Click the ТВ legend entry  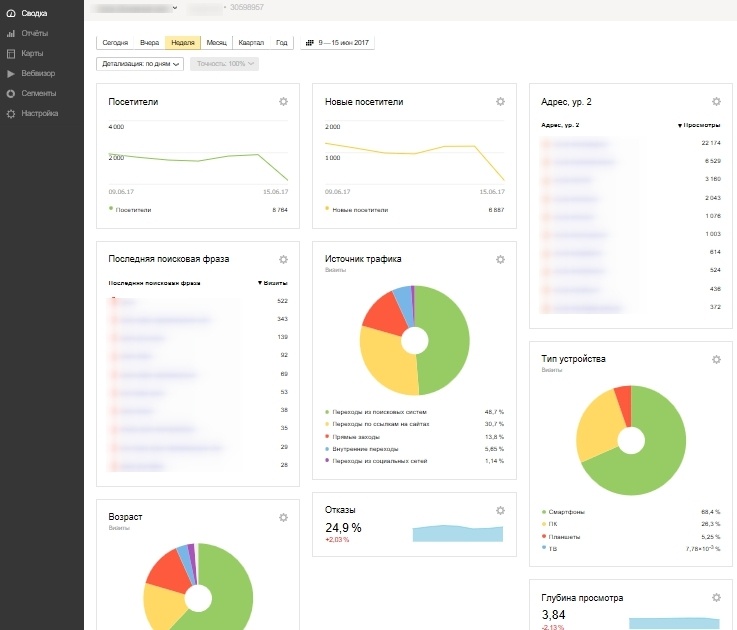549,549
